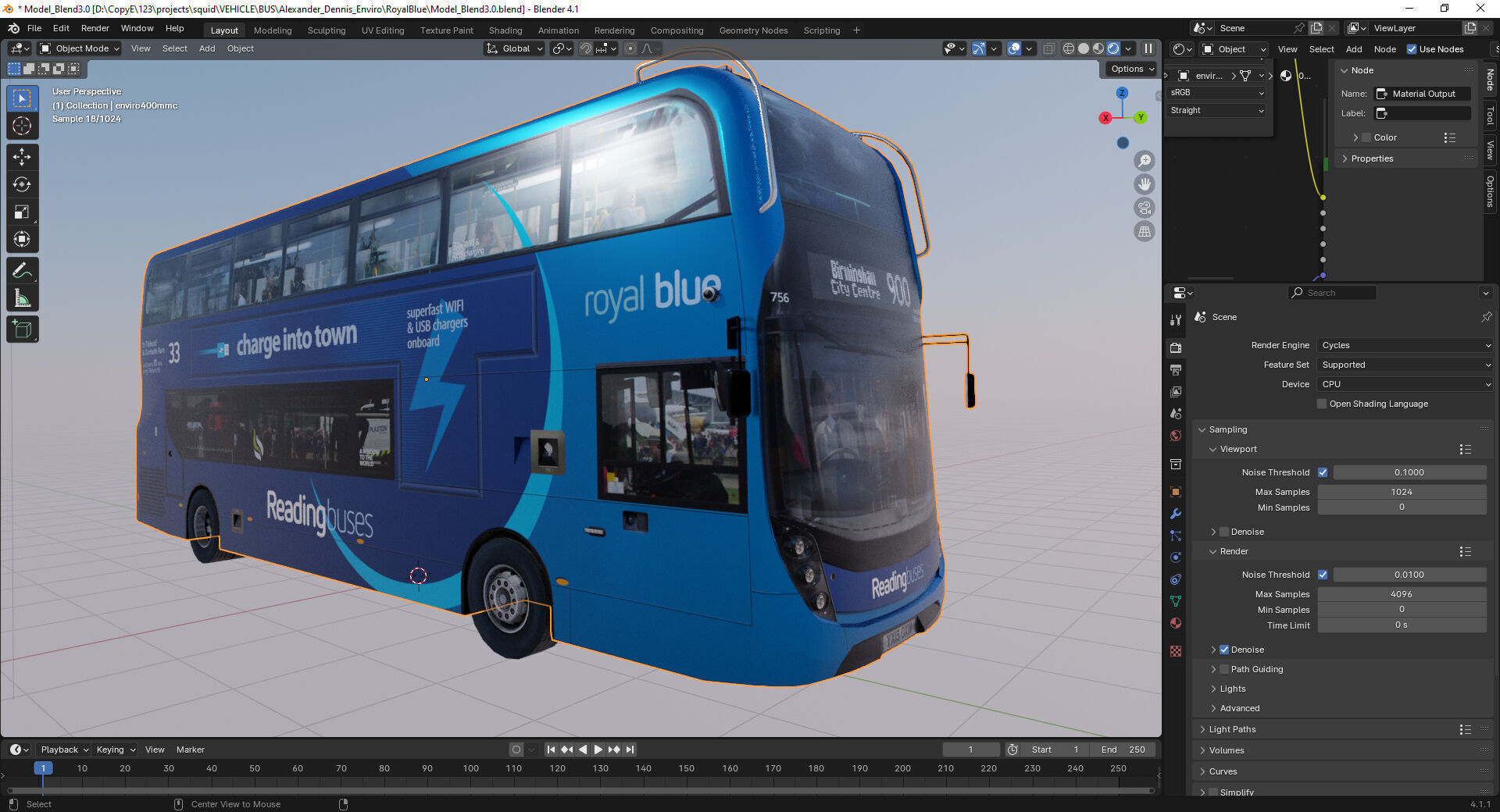Pick the Annotate tool
1500x812 pixels.
coord(22,271)
